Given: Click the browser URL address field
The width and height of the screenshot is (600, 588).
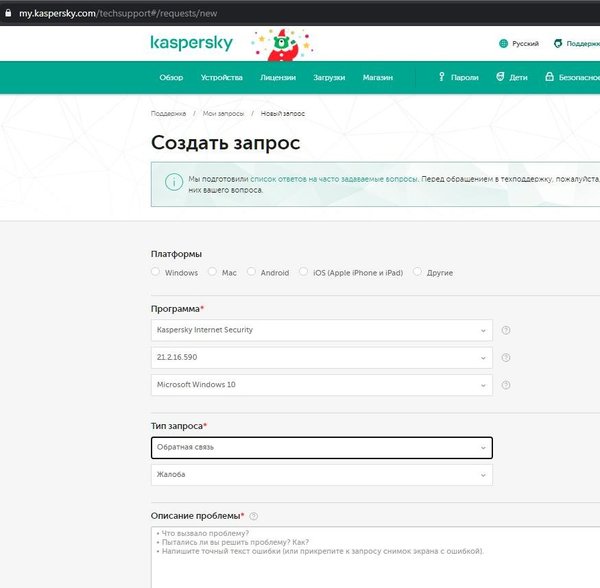Looking at the screenshot, I should (x=118, y=13).
